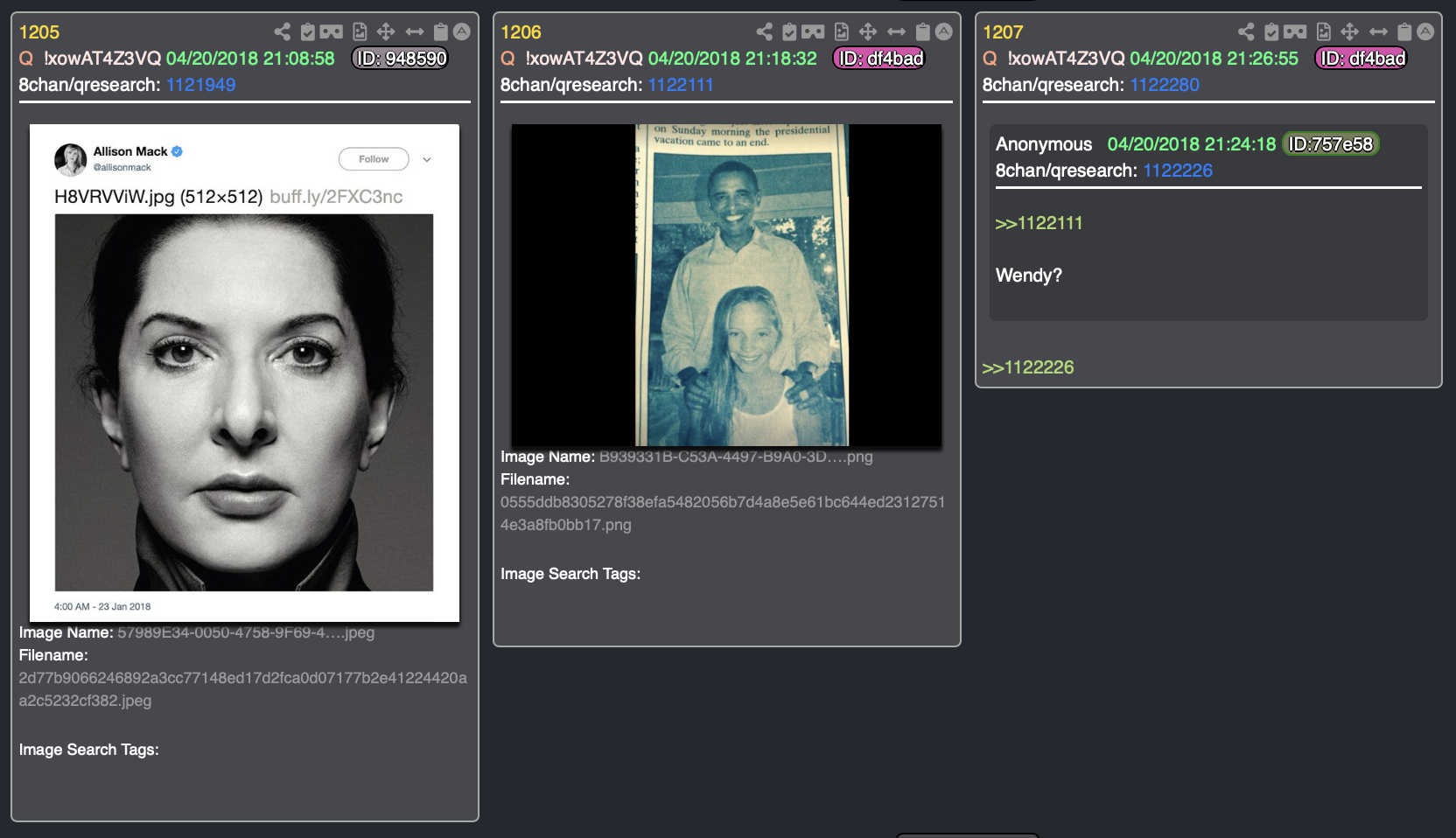Click the four-way arrows icon on post 1206
Image resolution: width=1456 pixels, height=838 pixels.
(868, 32)
